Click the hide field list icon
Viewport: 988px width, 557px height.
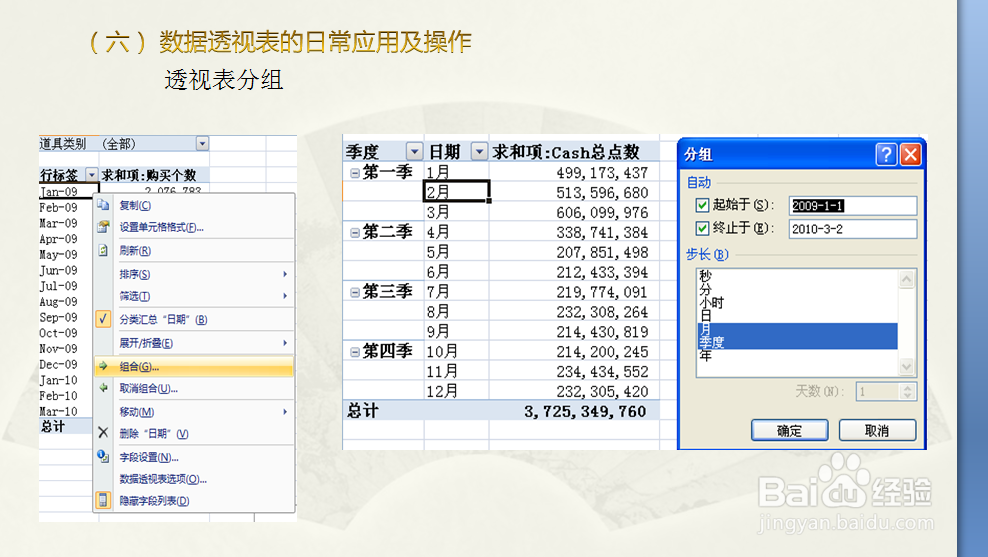pyautogui.click(x=103, y=500)
